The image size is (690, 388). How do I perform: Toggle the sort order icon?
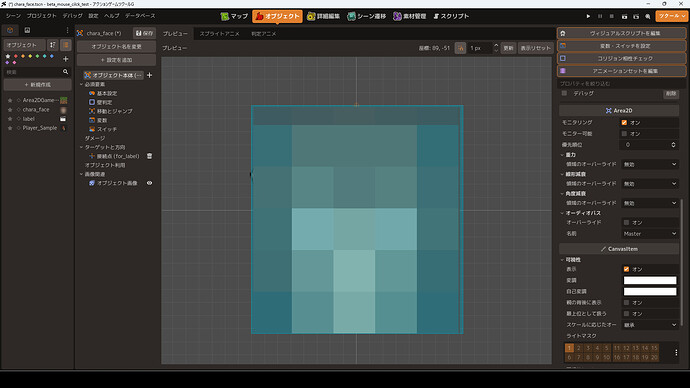click(x=52, y=45)
